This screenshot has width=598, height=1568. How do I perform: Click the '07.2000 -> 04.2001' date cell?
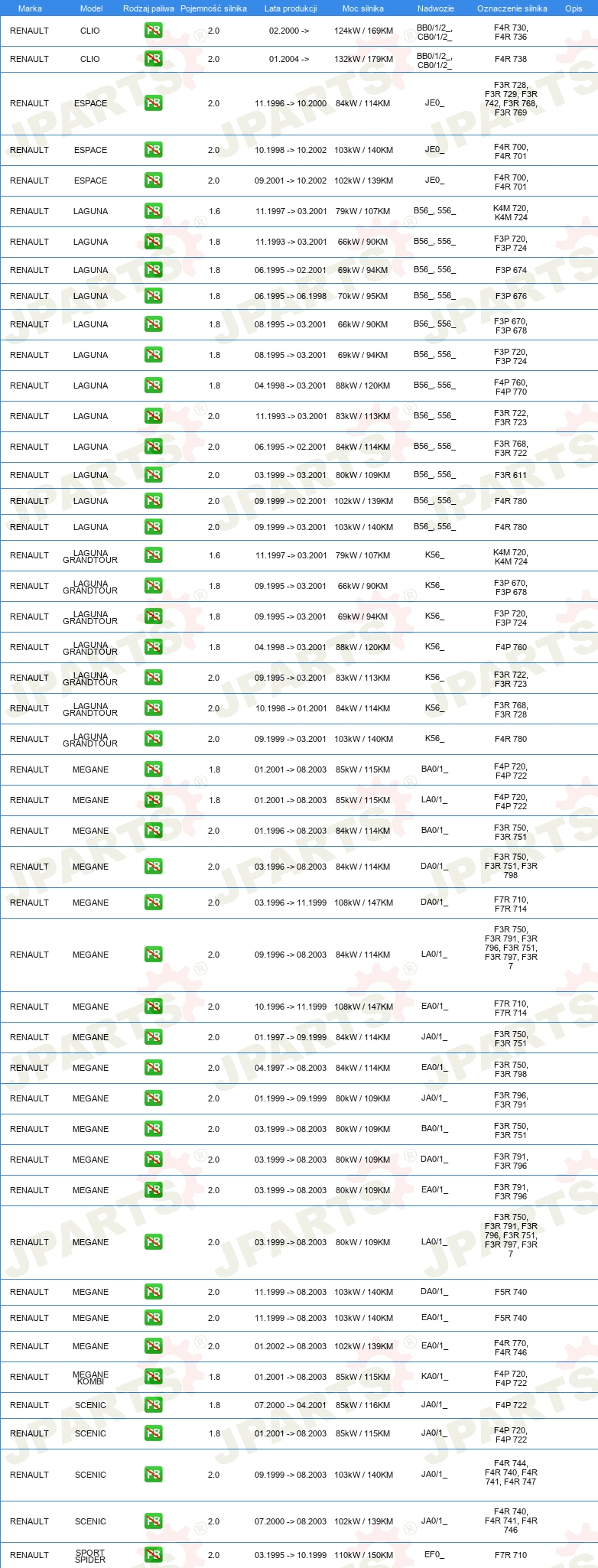(291, 1405)
